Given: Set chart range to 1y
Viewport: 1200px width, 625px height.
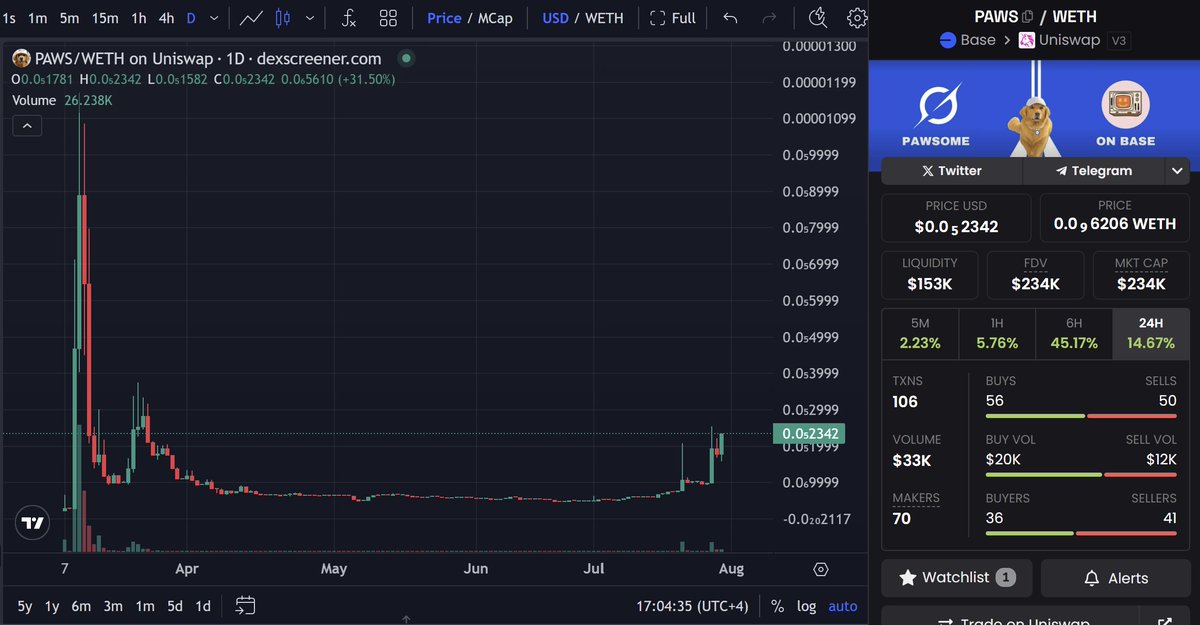Looking at the screenshot, I should pyautogui.click(x=52, y=605).
